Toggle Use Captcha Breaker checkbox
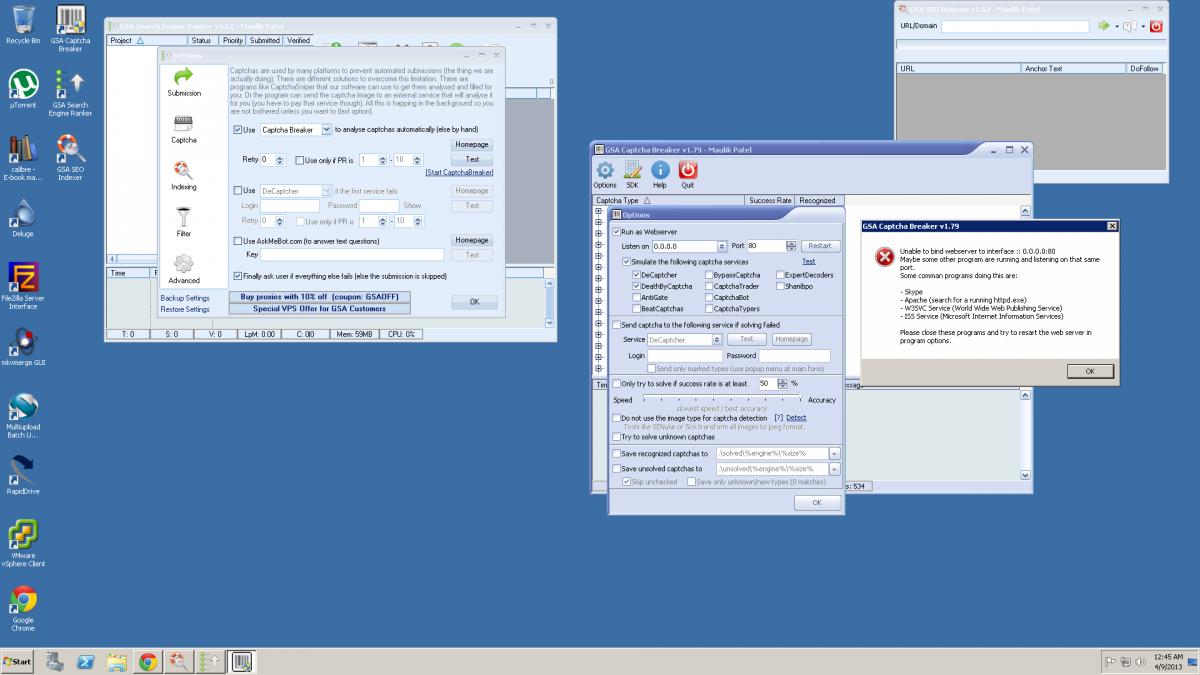 [238, 130]
